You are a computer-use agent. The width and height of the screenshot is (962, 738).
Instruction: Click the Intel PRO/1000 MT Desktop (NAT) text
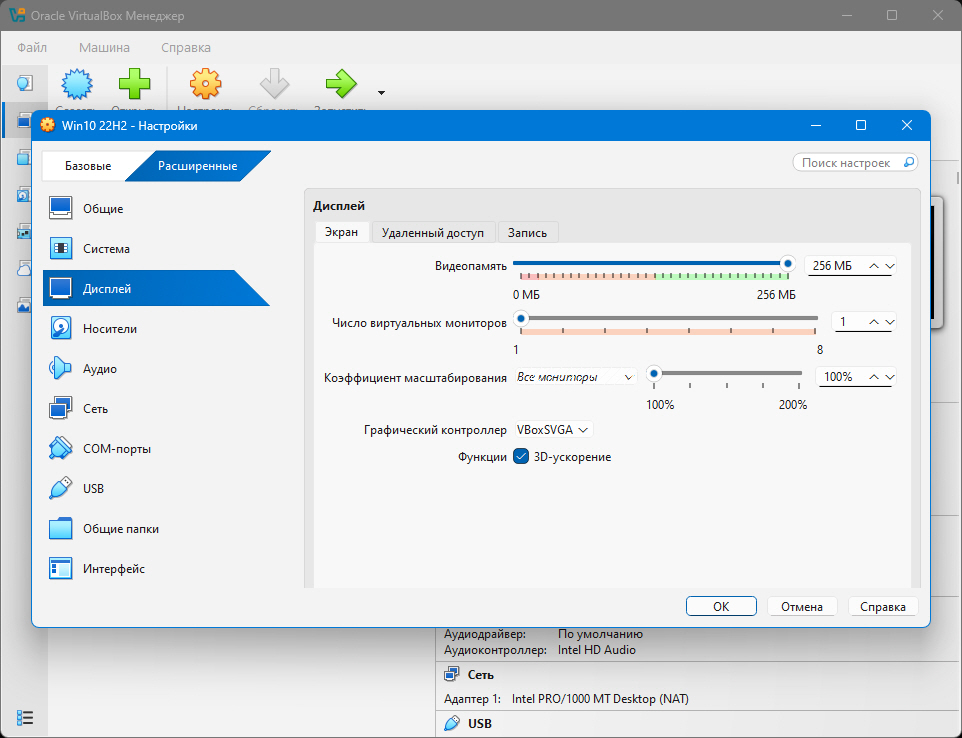pyautogui.click(x=600, y=699)
